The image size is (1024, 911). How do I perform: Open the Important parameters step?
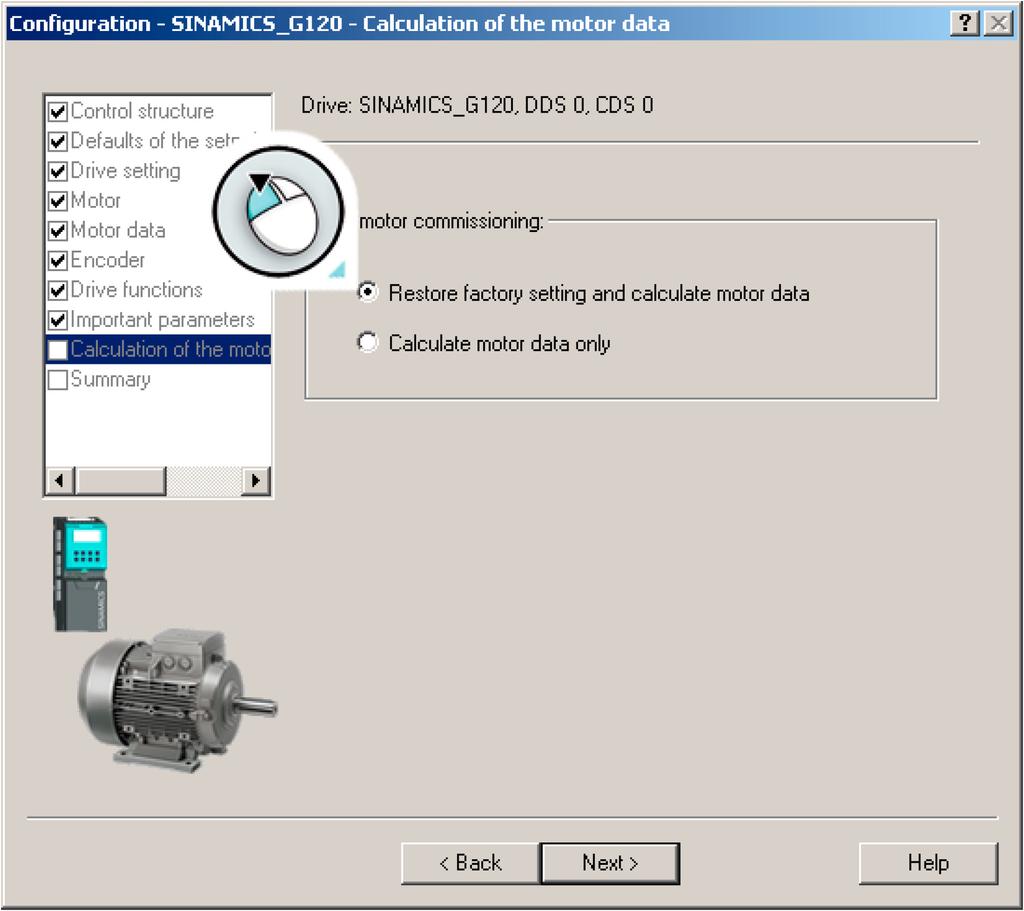tap(163, 320)
